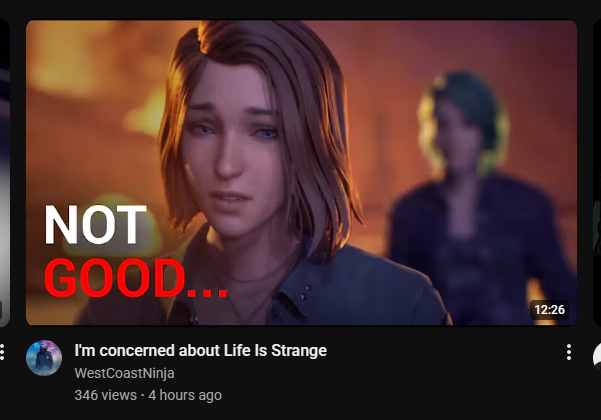Click the fire glow in thumbnail's upper-left corner
This screenshot has height=420, width=601.
pos(65,57)
